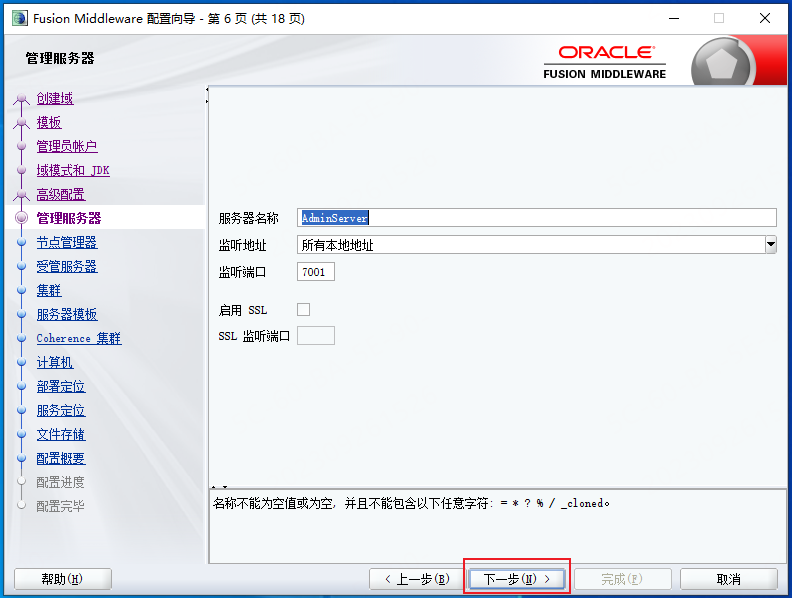Open 创建域 step in sidebar

(55, 98)
